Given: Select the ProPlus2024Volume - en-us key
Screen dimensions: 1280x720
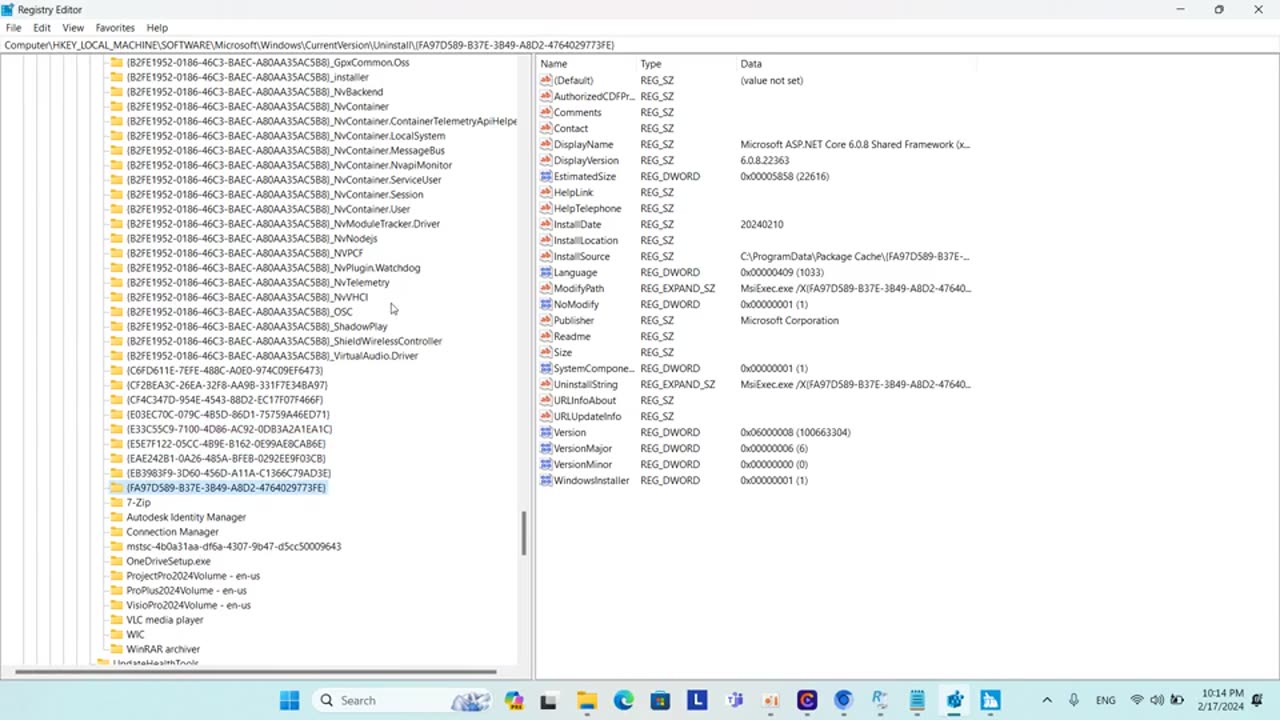Looking at the screenshot, I should (x=186, y=590).
